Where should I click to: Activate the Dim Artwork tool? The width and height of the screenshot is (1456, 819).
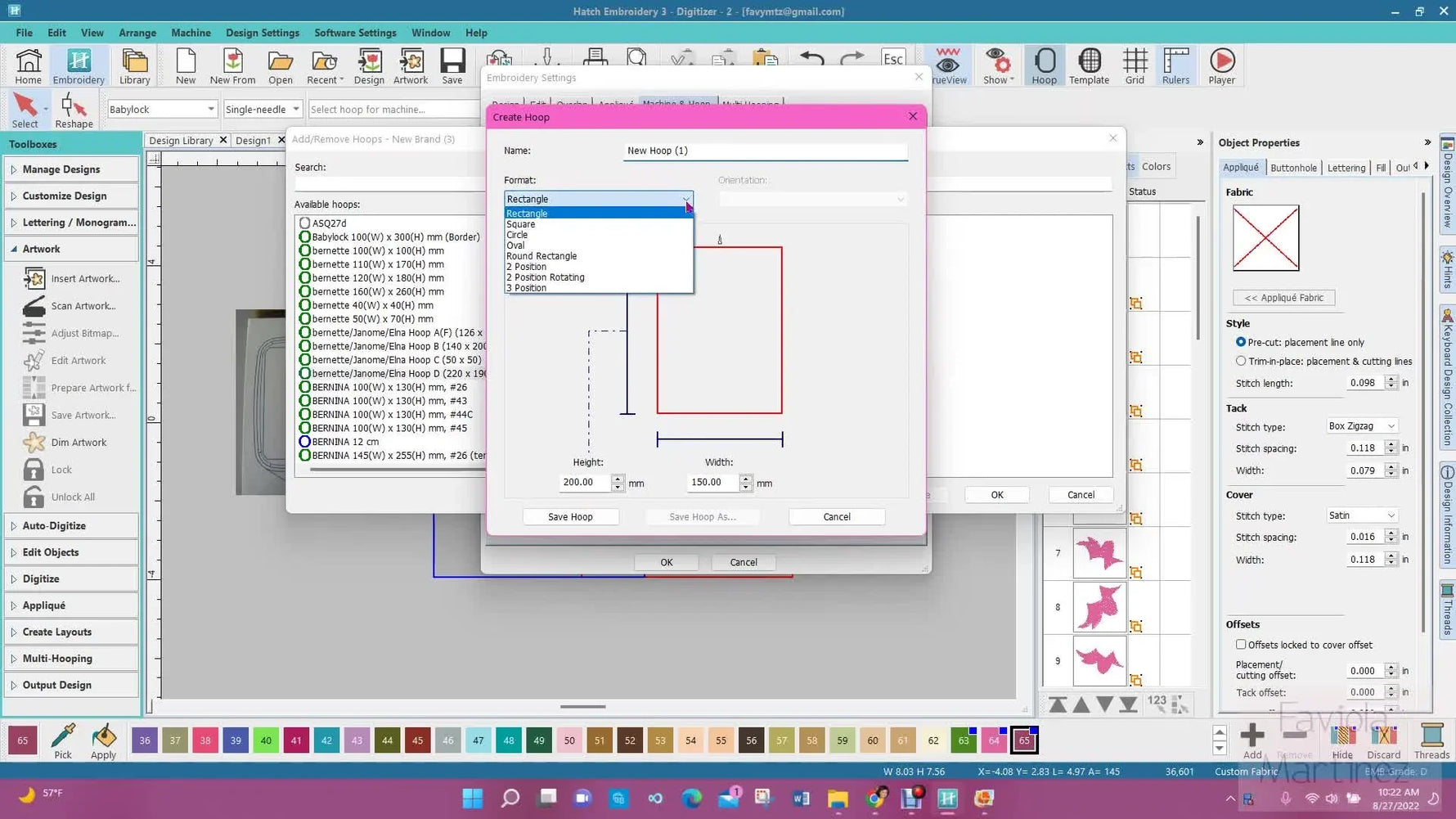pyautogui.click(x=34, y=442)
